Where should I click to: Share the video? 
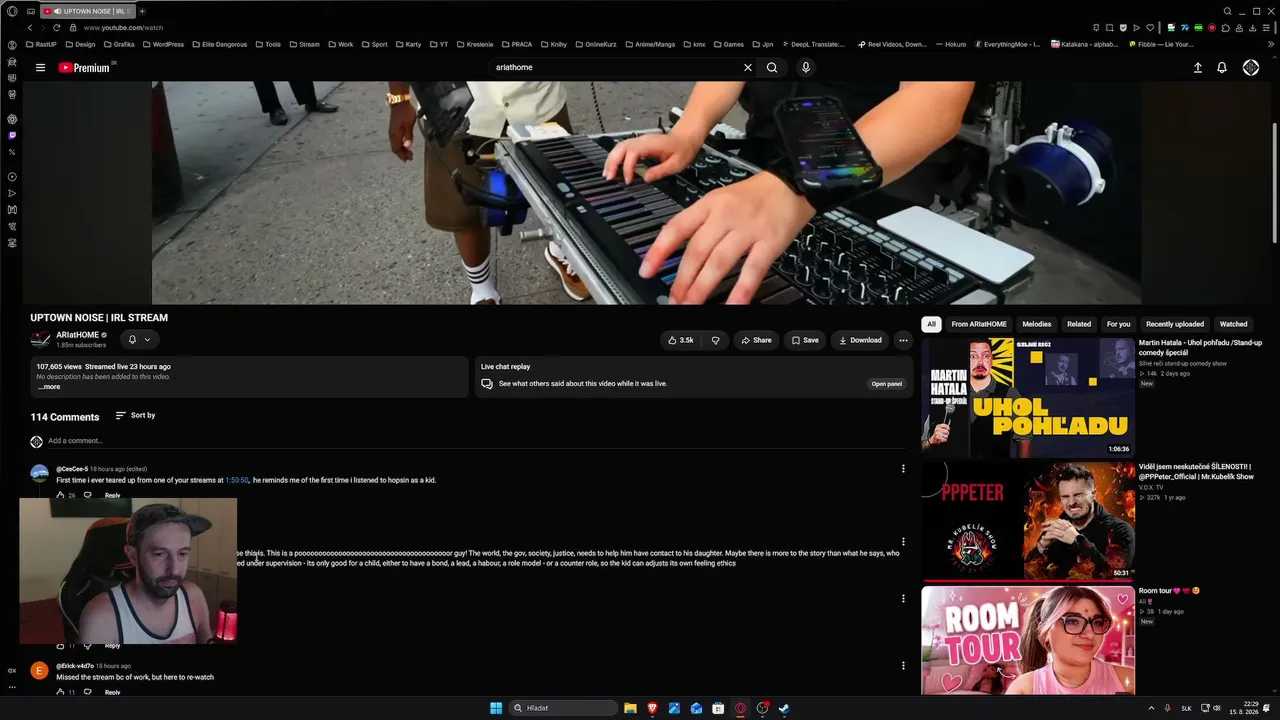pos(756,340)
